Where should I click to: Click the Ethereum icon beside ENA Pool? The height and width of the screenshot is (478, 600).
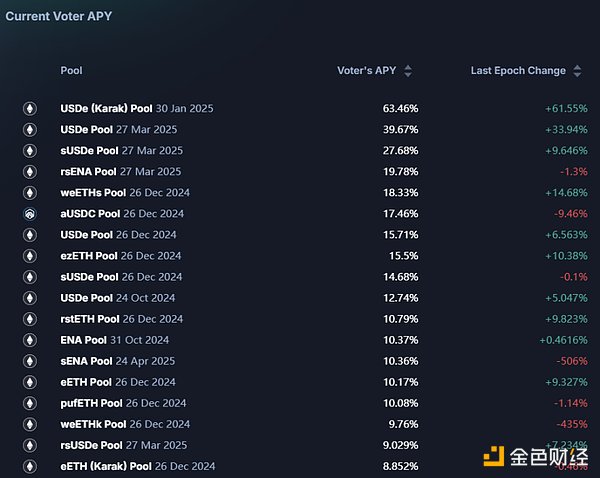(30, 340)
